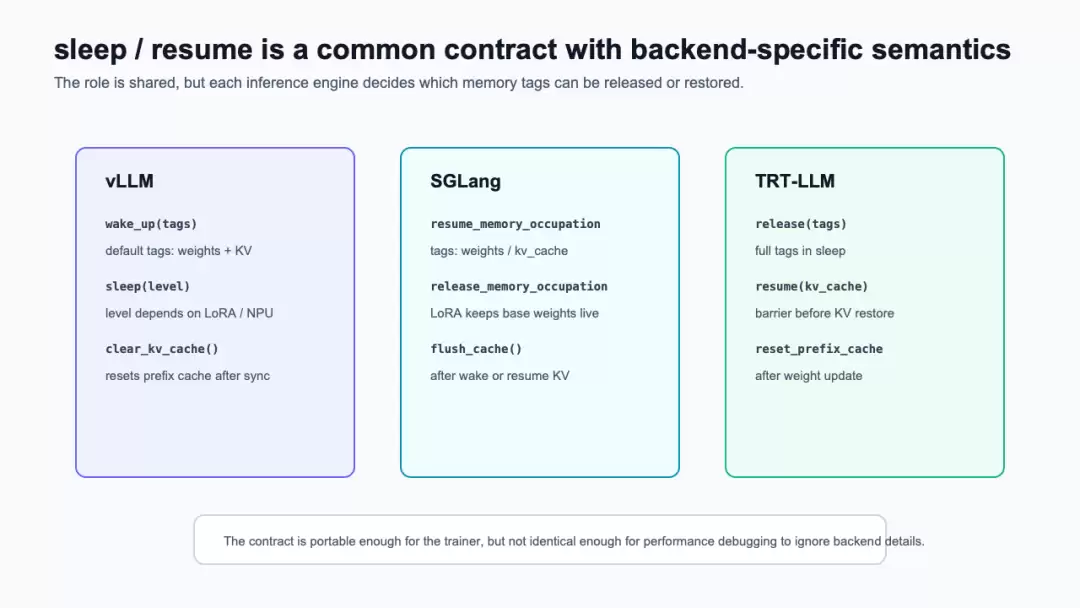The width and height of the screenshot is (1080, 608).
Task: Click reset_prefix_cache code label
Action: [819, 349]
